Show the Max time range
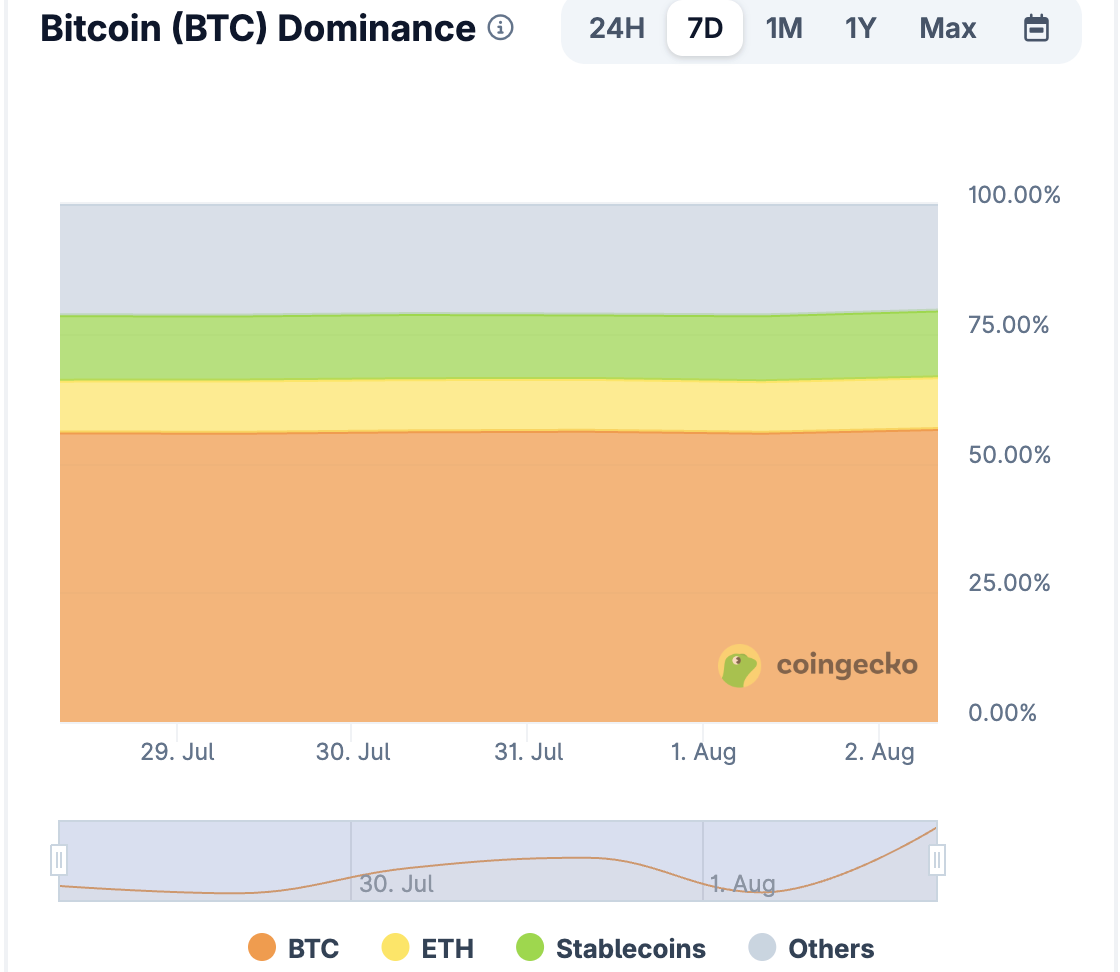1120x972 pixels. pyautogui.click(x=947, y=29)
